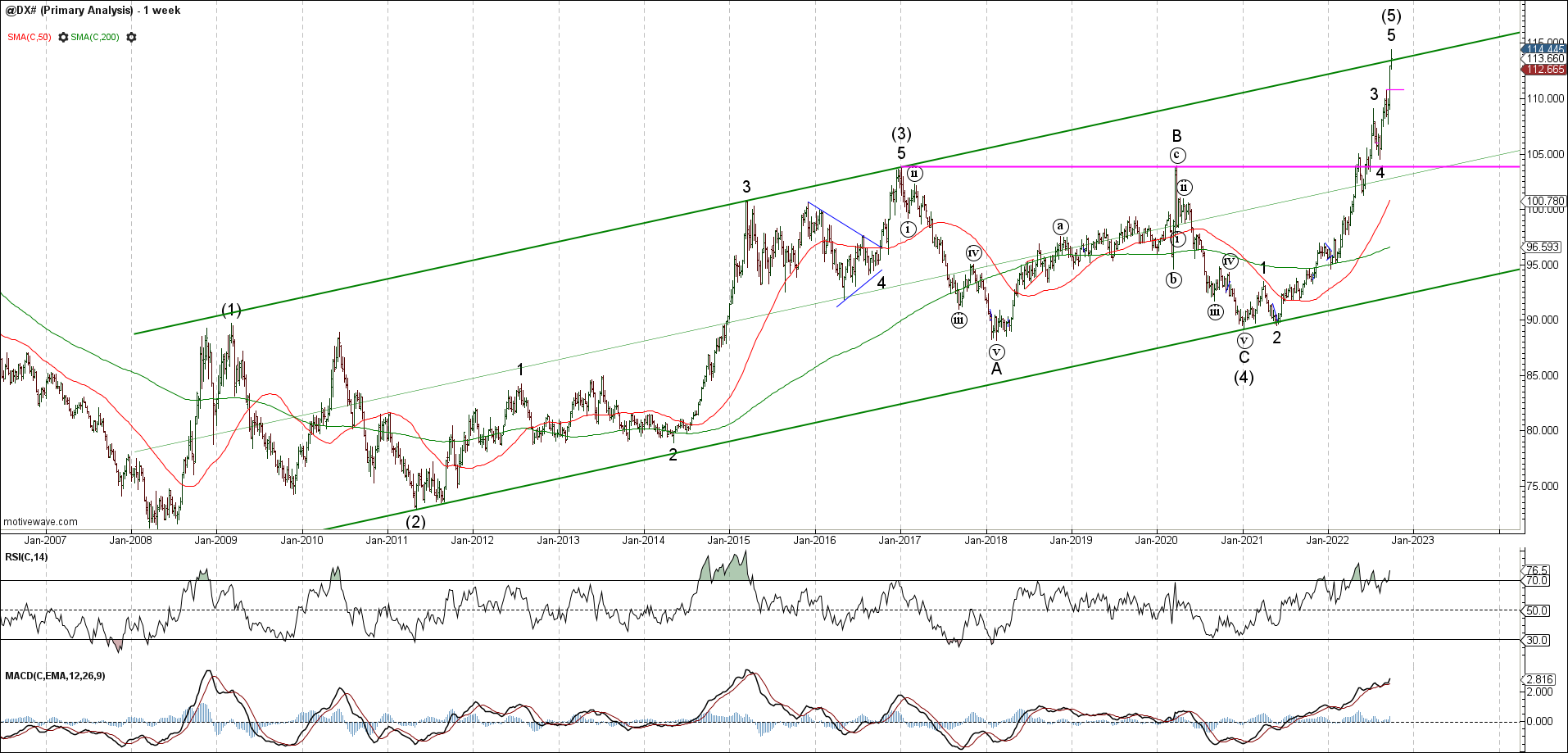This screenshot has width=1568, height=753.
Task: Select the circled b wave label
Action: coord(1174,280)
